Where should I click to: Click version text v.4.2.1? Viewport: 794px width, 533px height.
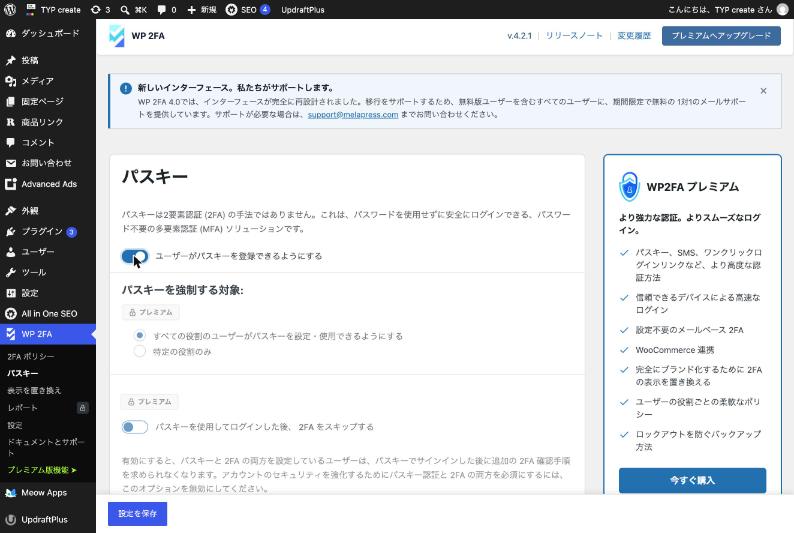[520, 36]
